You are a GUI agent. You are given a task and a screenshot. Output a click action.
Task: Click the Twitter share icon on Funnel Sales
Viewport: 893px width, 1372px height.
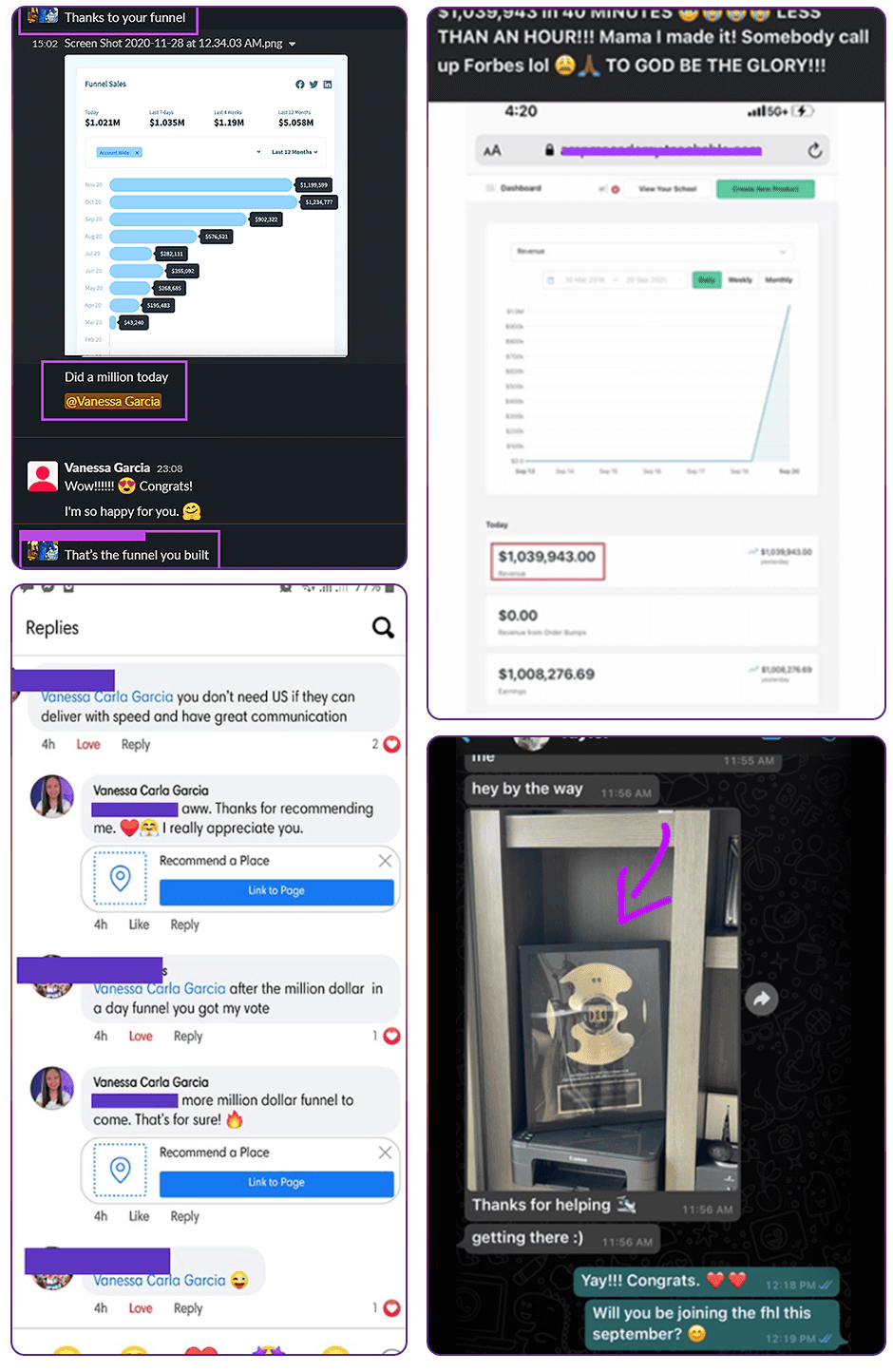pos(313,85)
